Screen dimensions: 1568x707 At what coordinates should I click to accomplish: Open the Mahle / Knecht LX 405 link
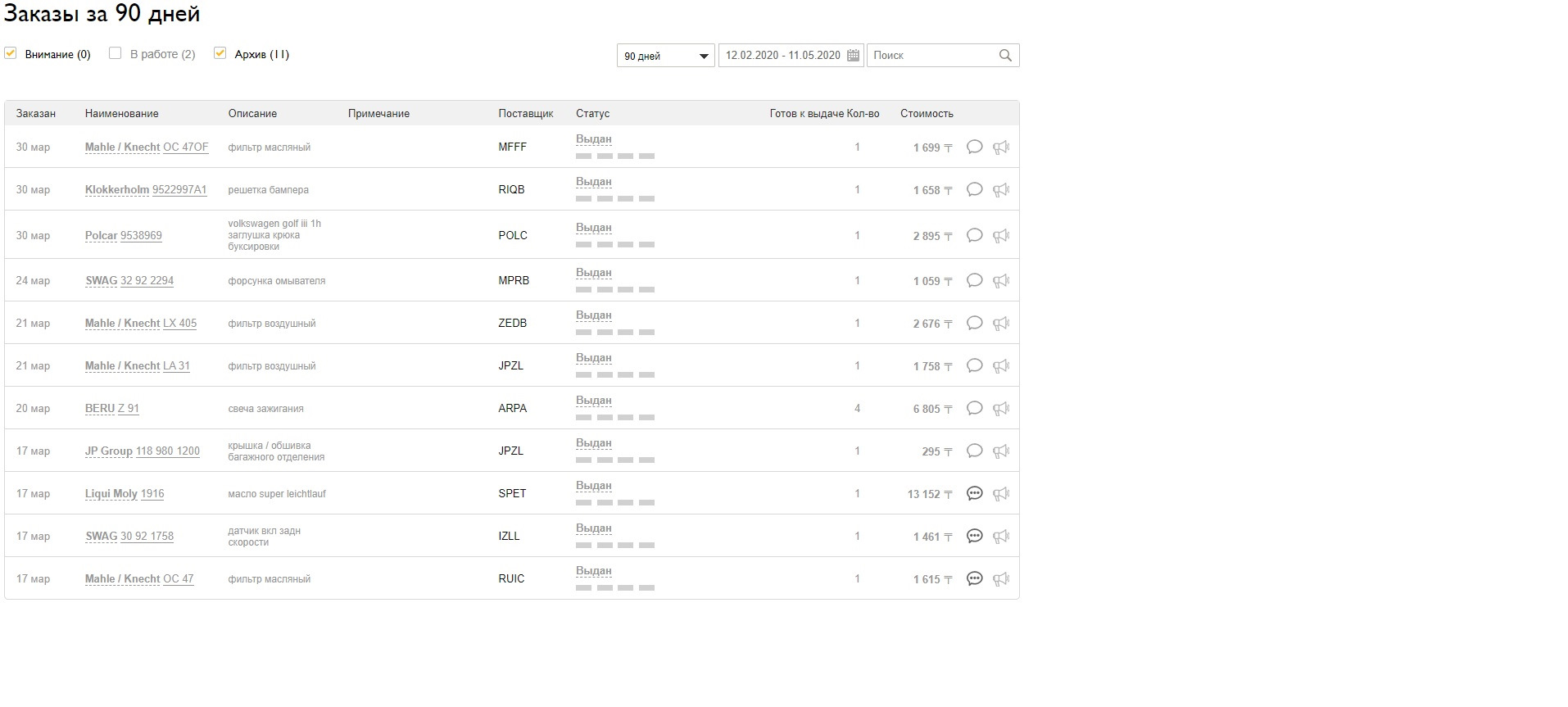(141, 324)
